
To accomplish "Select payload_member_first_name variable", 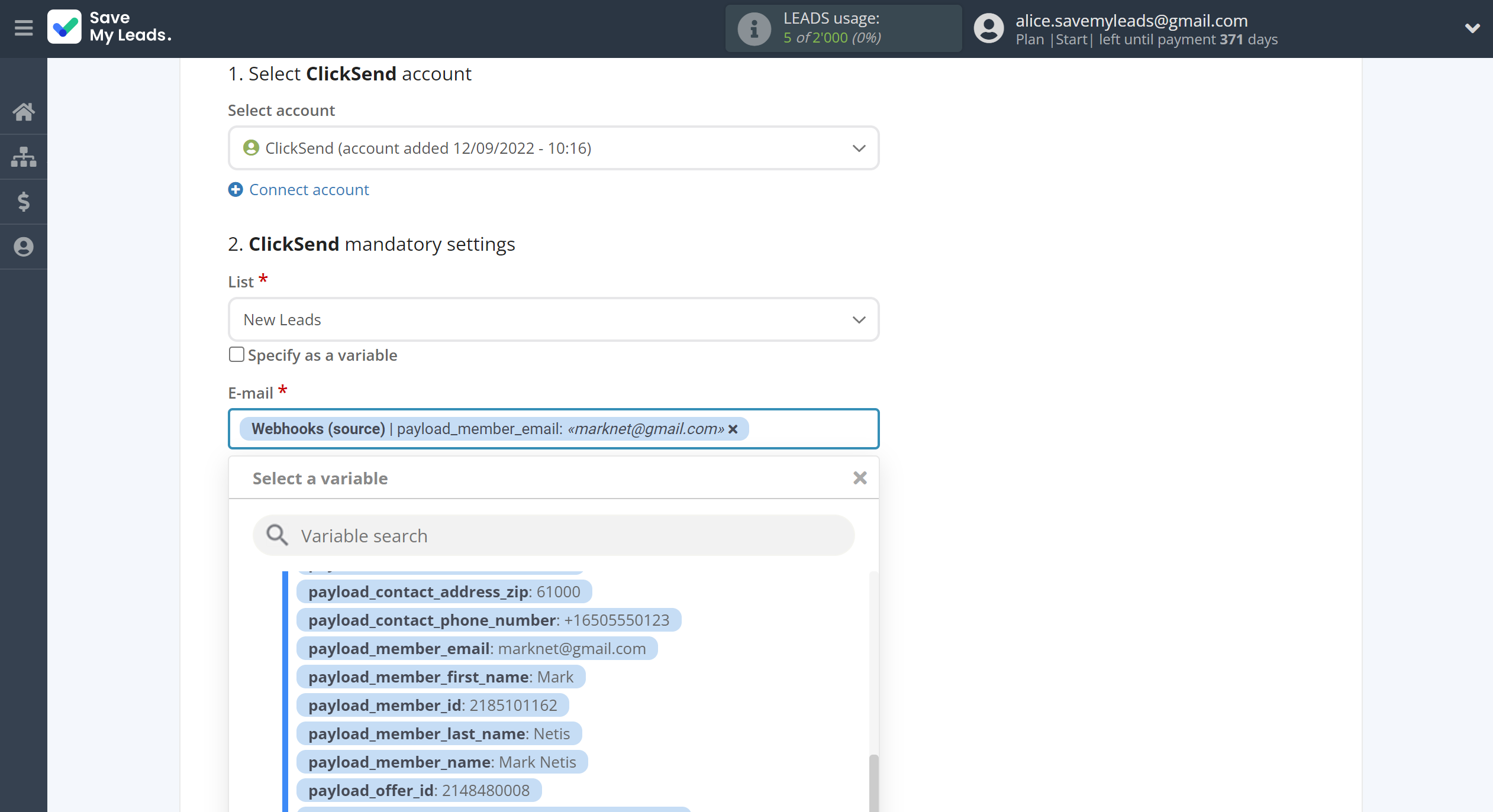I will (440, 677).
